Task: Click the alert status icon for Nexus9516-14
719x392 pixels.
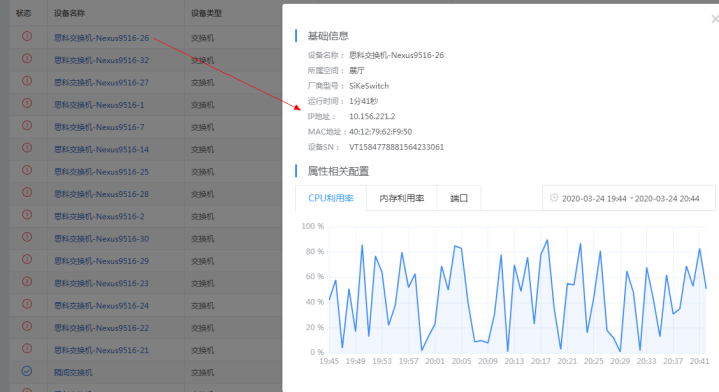Action: coord(27,148)
